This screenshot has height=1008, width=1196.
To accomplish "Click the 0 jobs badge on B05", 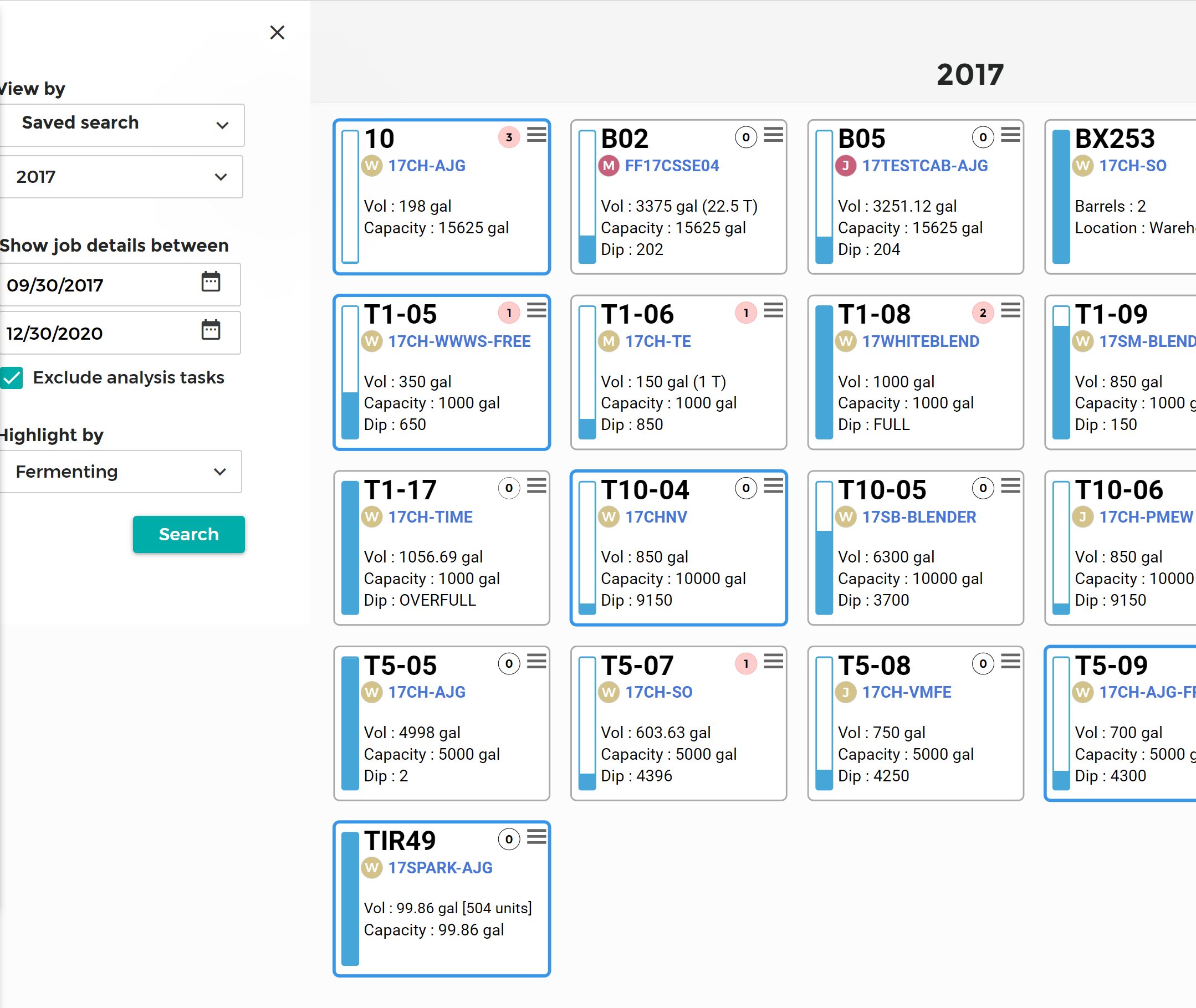I will 983,137.
